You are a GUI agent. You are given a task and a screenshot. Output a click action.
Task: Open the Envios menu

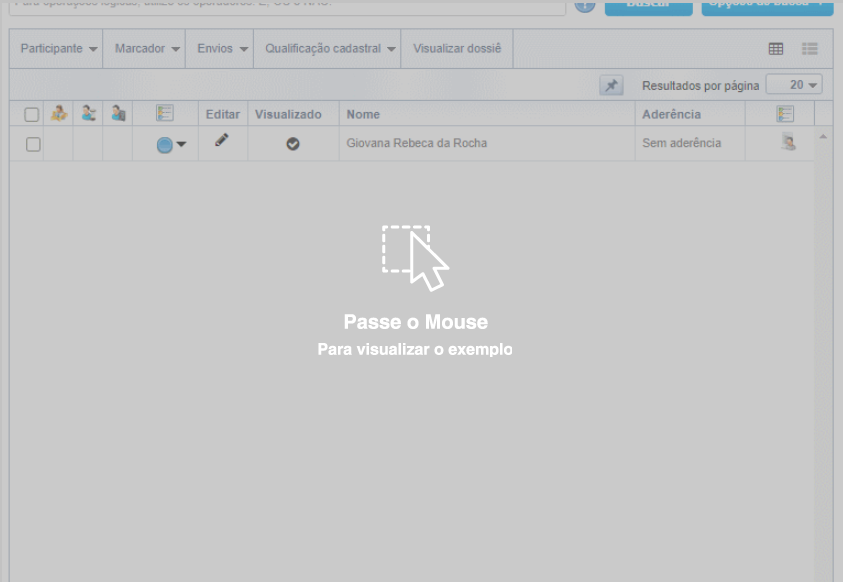click(222, 49)
